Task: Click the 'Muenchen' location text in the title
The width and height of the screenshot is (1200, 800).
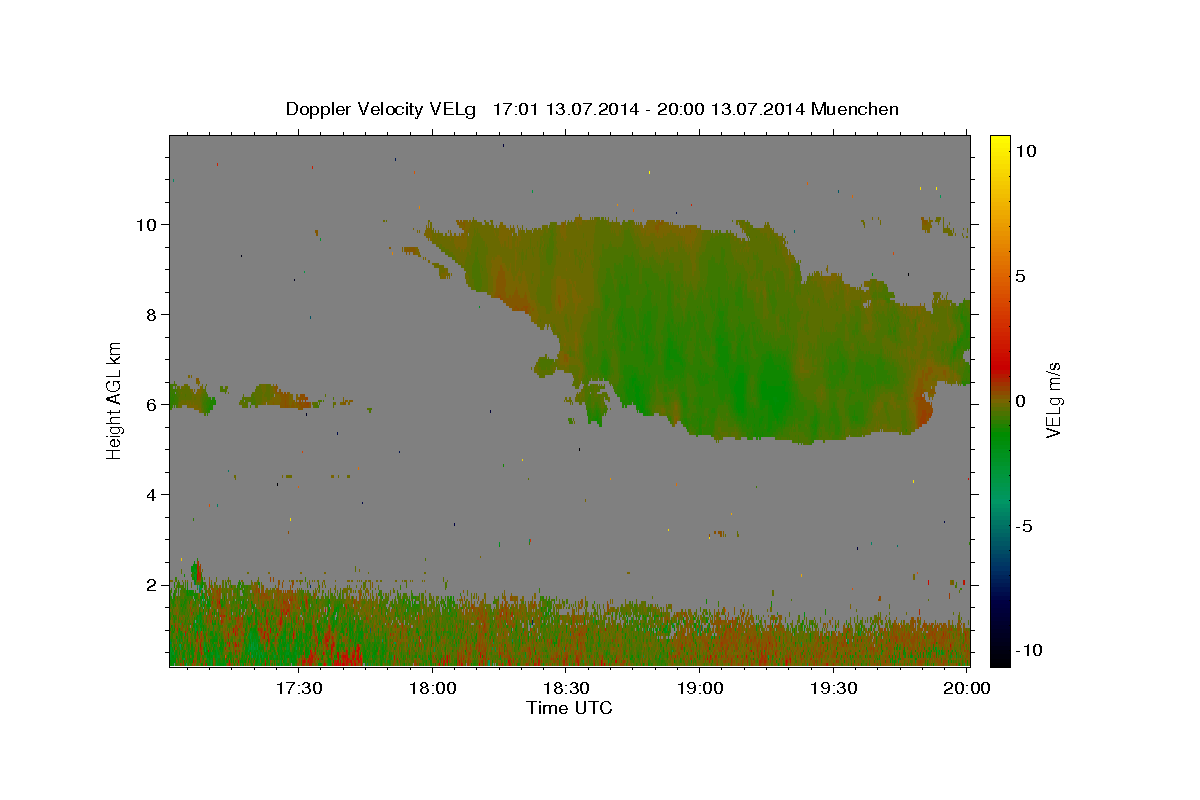Action: click(855, 109)
